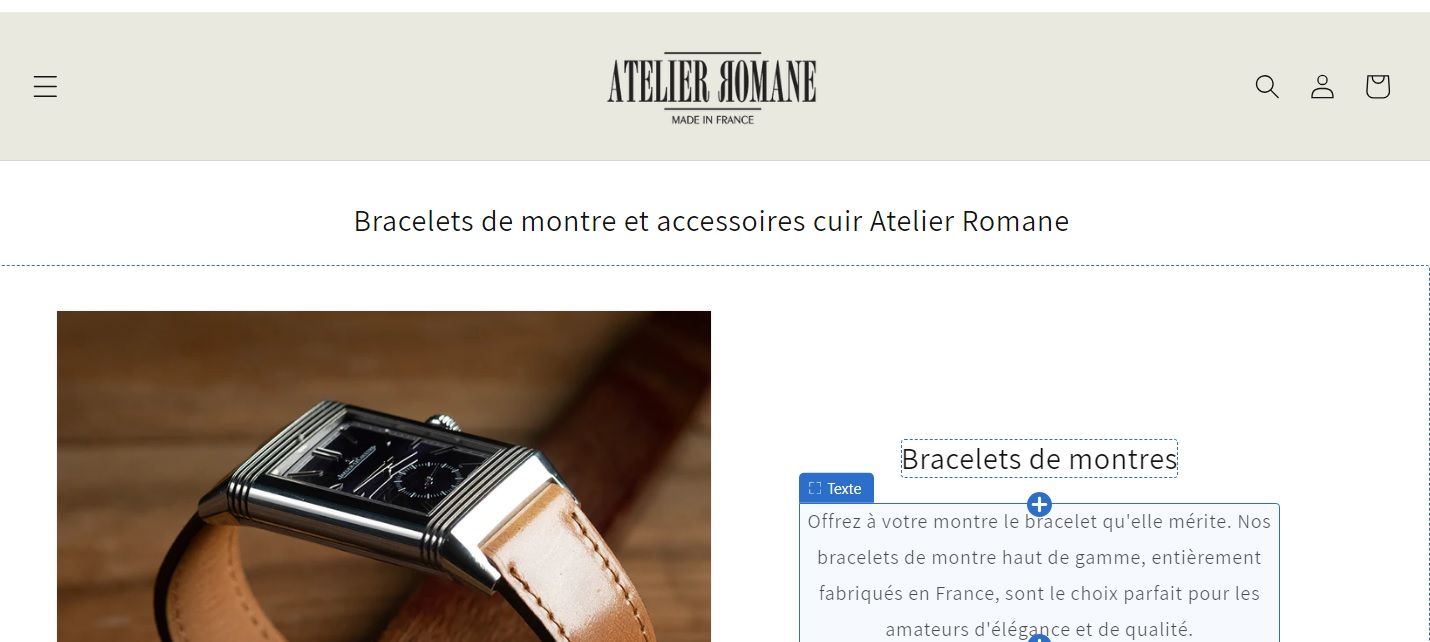Add a block above the Texte block
The width and height of the screenshot is (1430, 642).
[x=1039, y=504]
